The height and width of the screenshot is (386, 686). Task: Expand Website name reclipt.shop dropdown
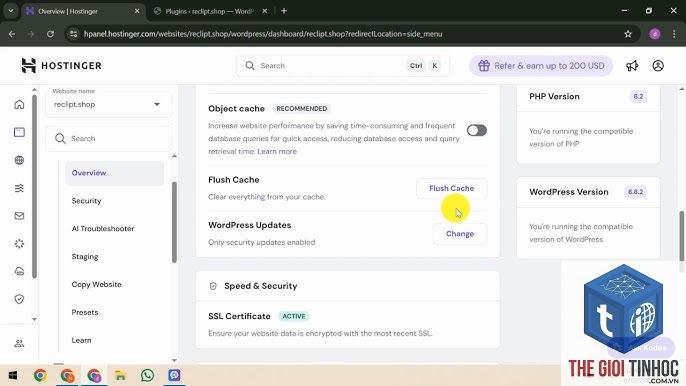tap(108, 104)
